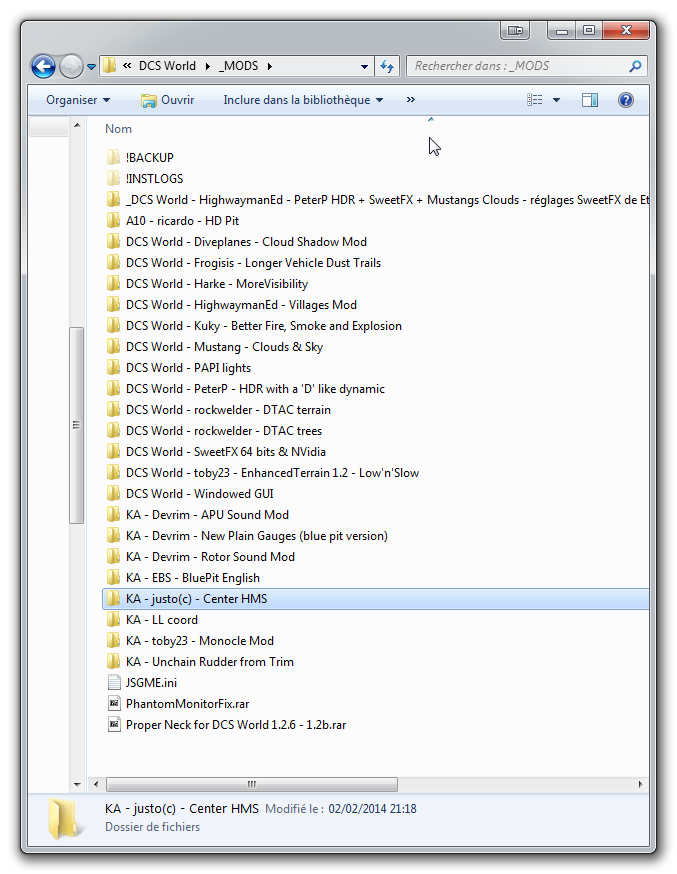Select HighwaymanEd Villages Mod folder
The height and width of the screenshot is (874, 677).
pos(231,305)
